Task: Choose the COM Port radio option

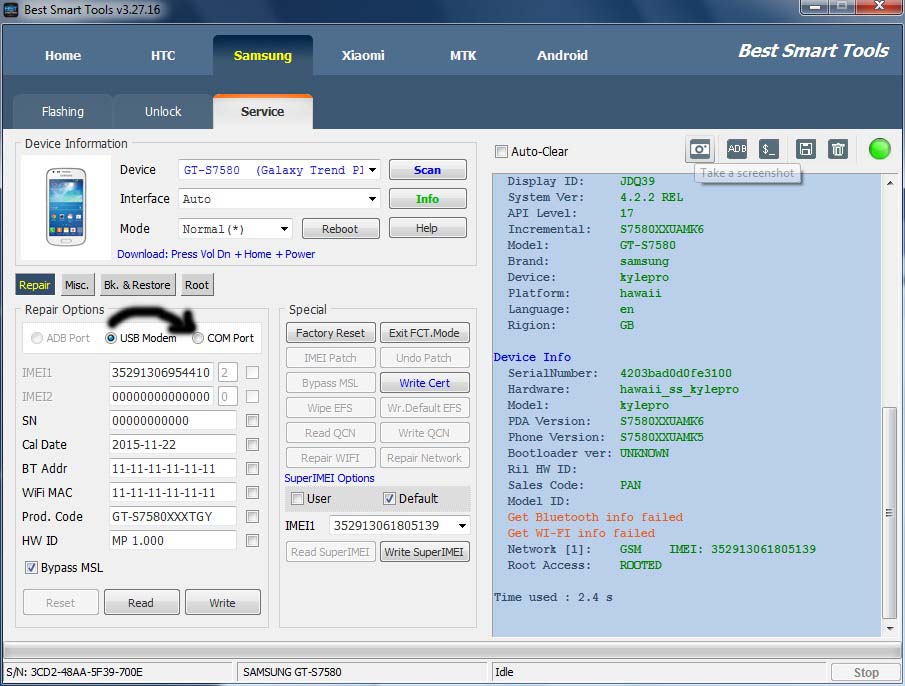Action: point(198,338)
